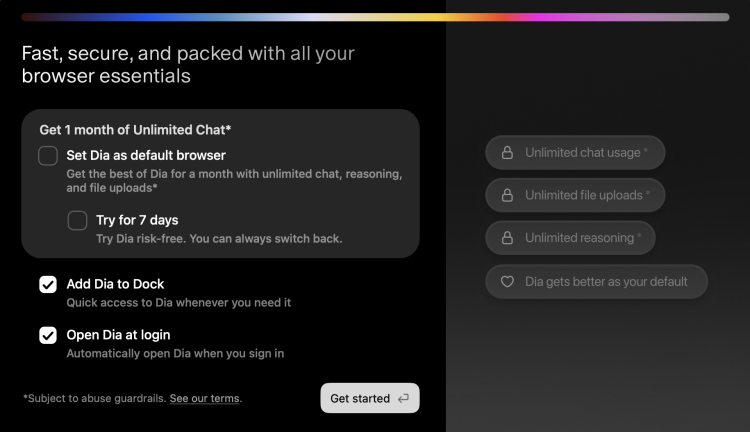Enable the Set Dia as default browser checkbox
750x432 pixels.
click(x=48, y=156)
